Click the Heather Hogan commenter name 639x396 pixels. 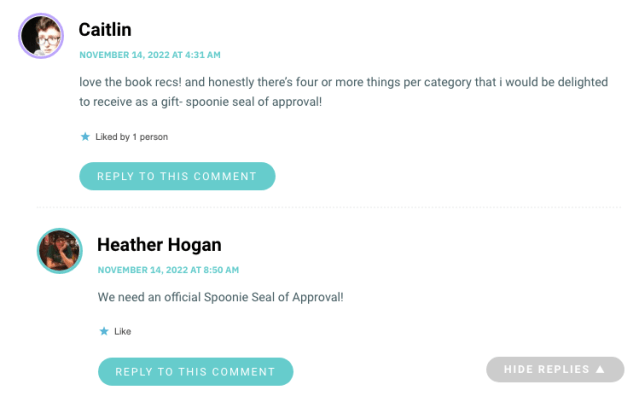point(159,245)
